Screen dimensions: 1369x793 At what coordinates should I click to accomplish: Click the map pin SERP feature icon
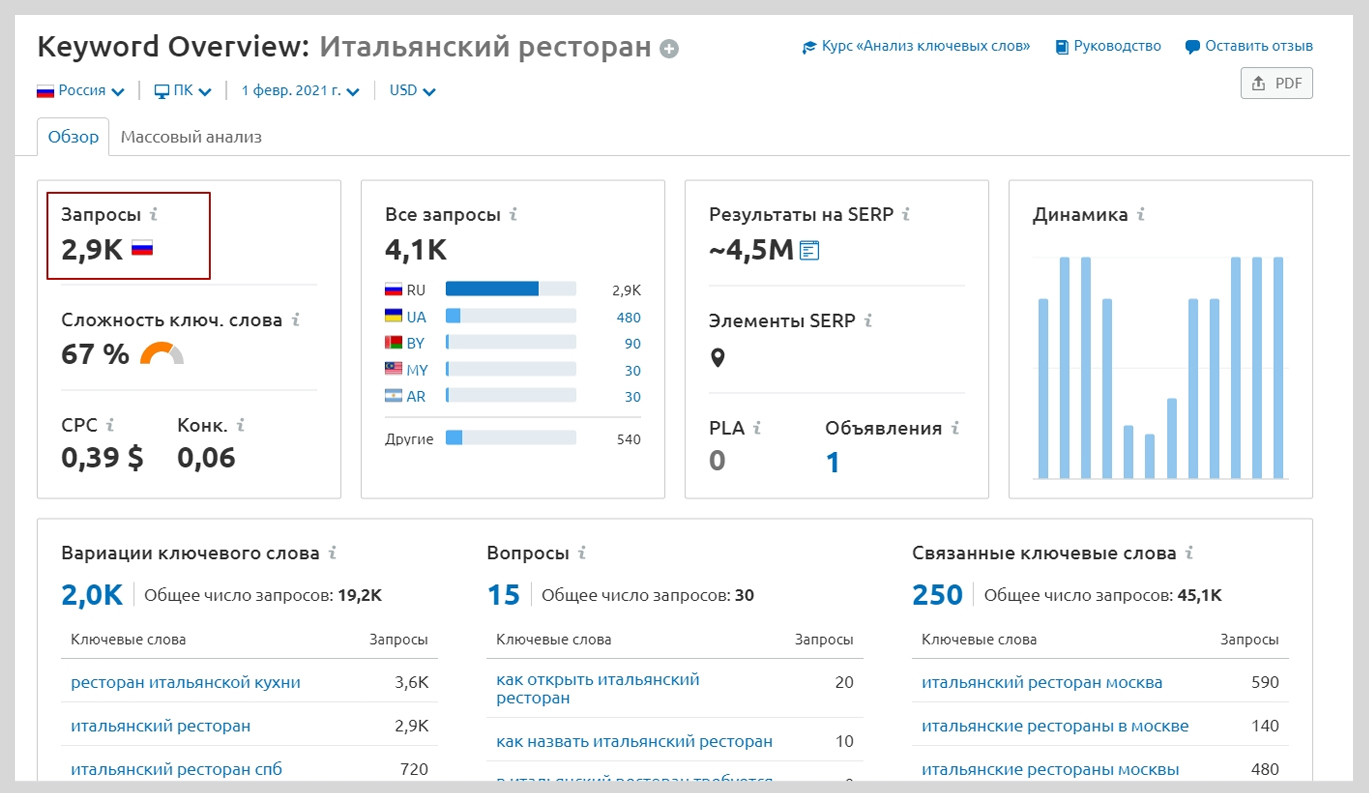tap(717, 357)
